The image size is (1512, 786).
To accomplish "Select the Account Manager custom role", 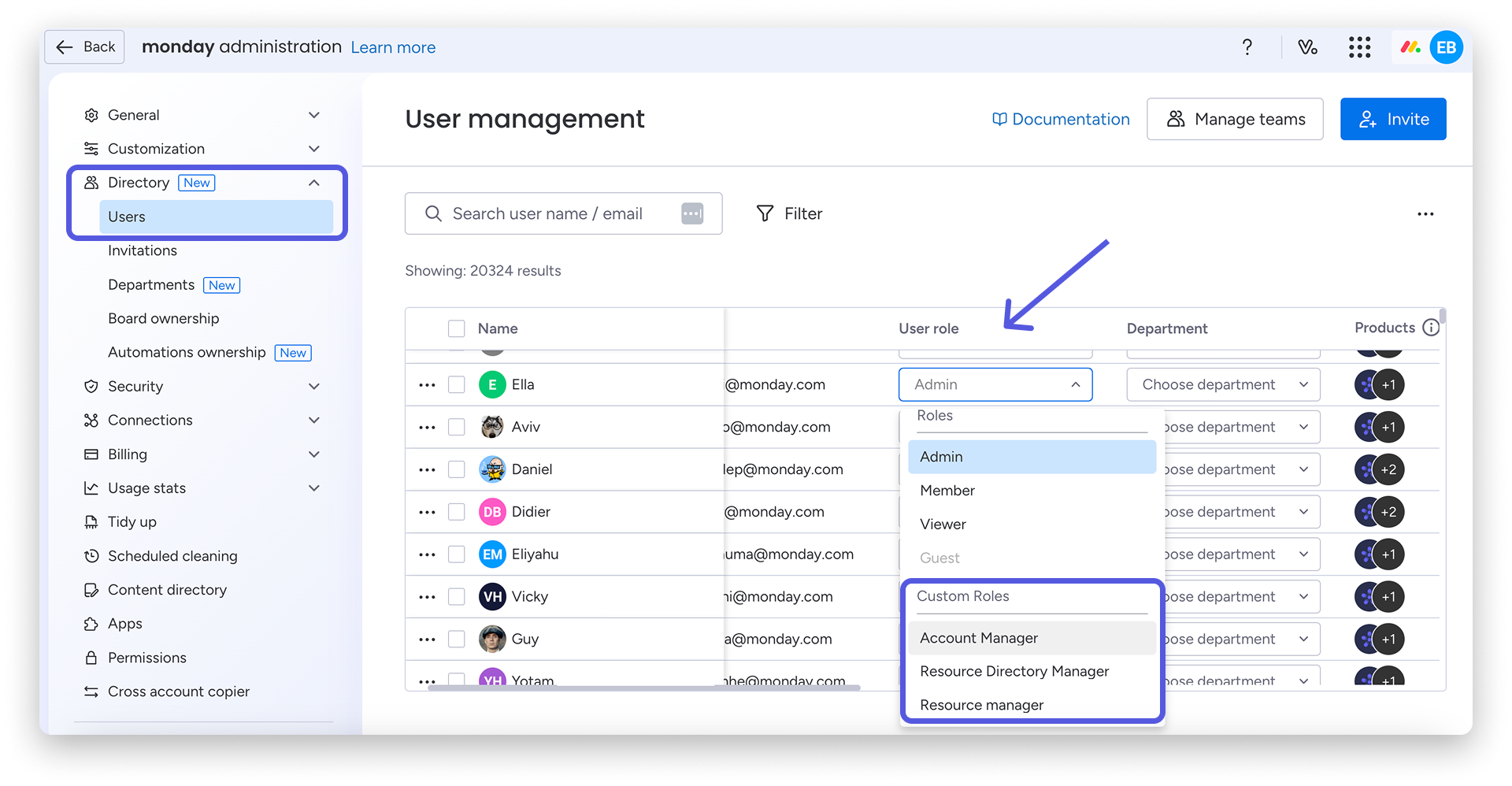I will (x=1032, y=638).
